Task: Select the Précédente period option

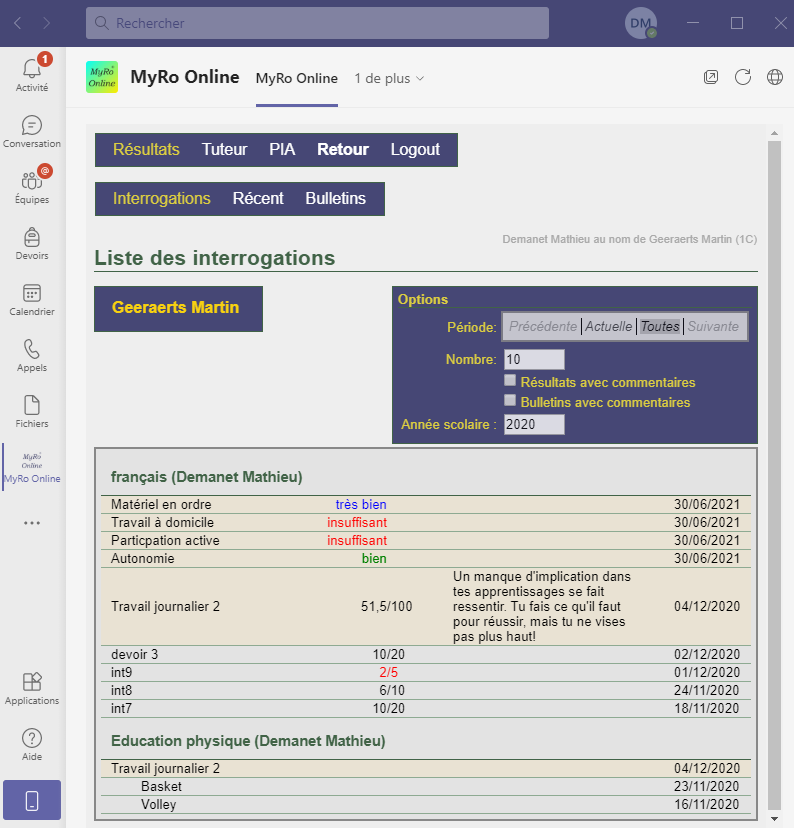Action: point(543,326)
